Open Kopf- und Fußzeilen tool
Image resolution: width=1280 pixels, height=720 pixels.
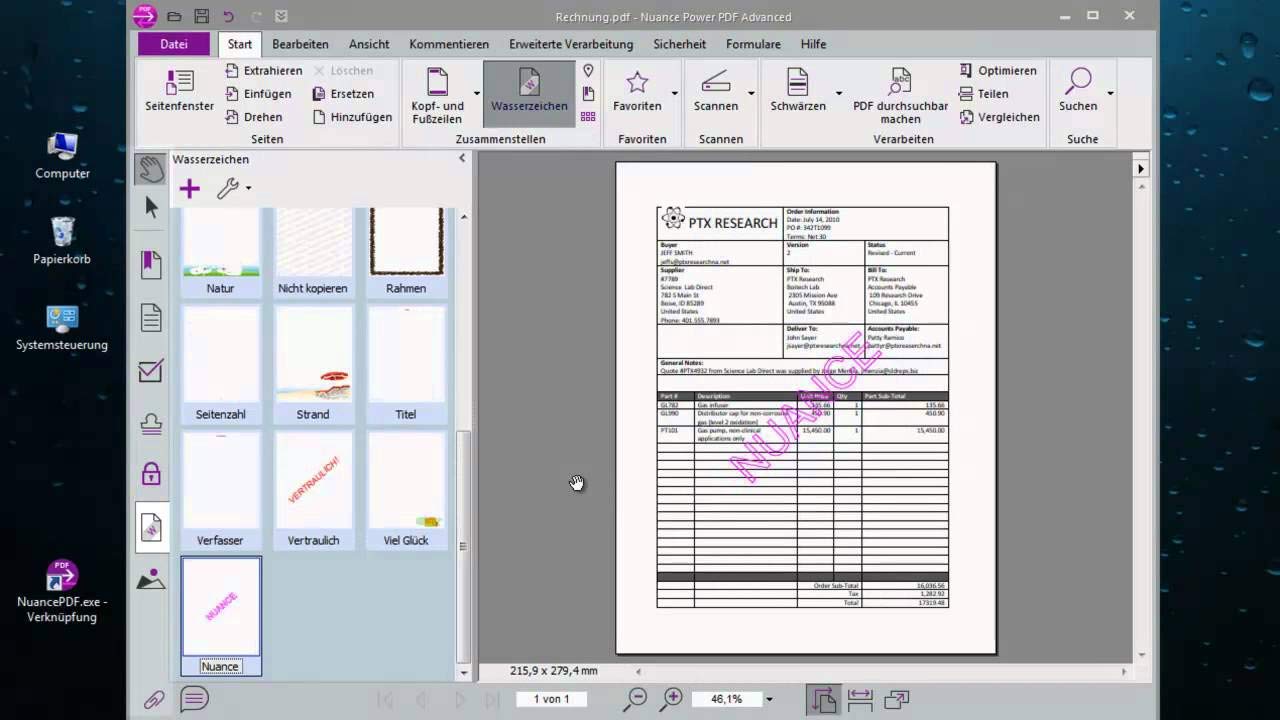click(437, 95)
